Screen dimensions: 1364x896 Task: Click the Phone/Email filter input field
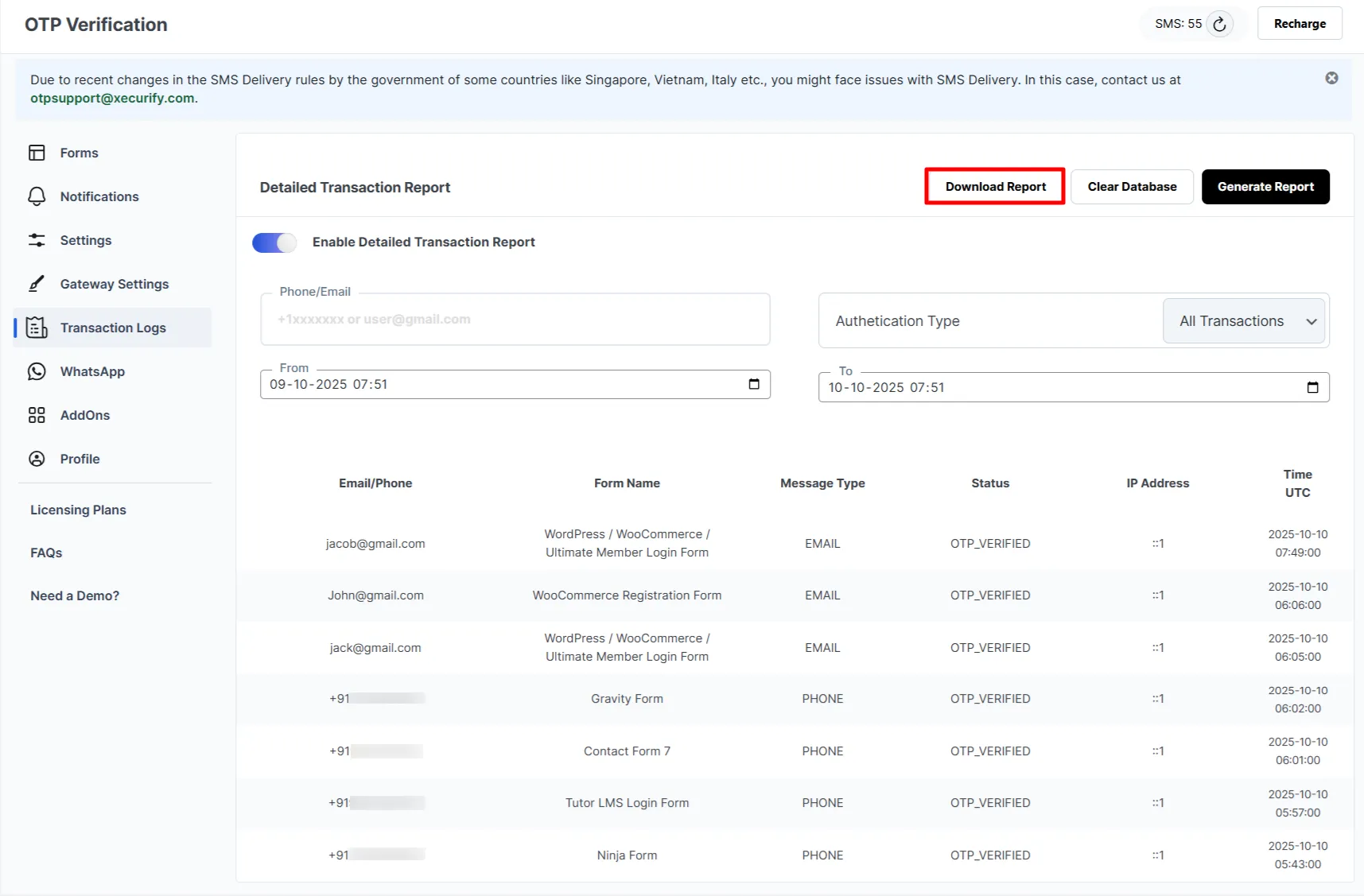tap(515, 319)
